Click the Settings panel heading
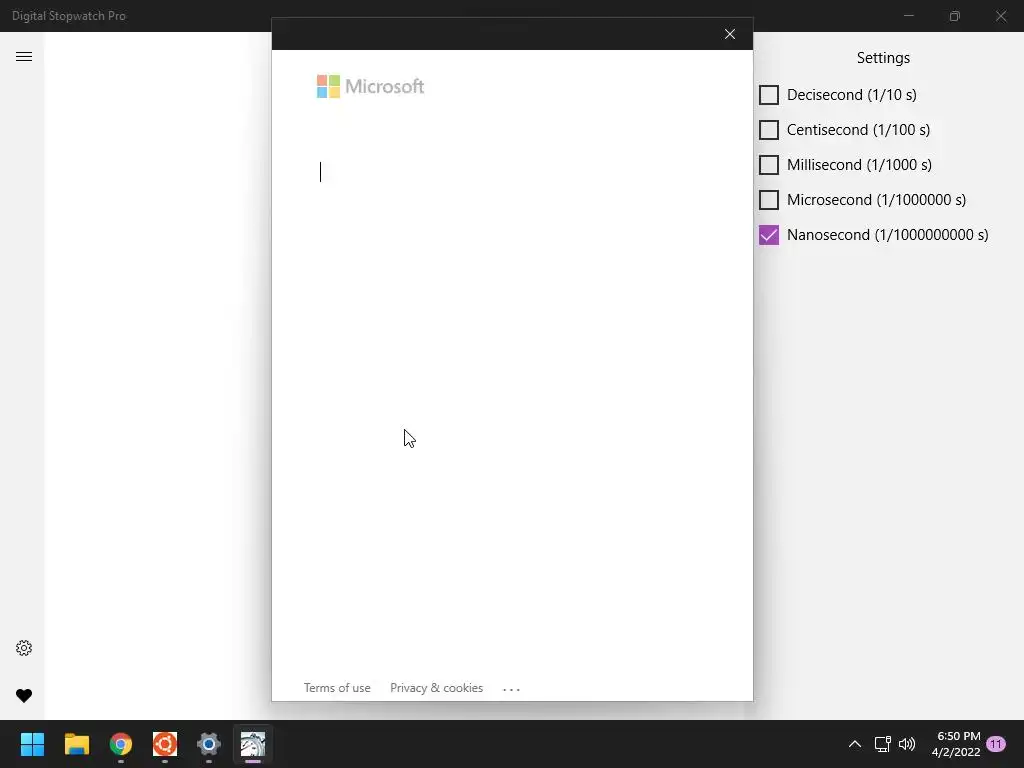Image resolution: width=1024 pixels, height=768 pixels. click(x=883, y=58)
